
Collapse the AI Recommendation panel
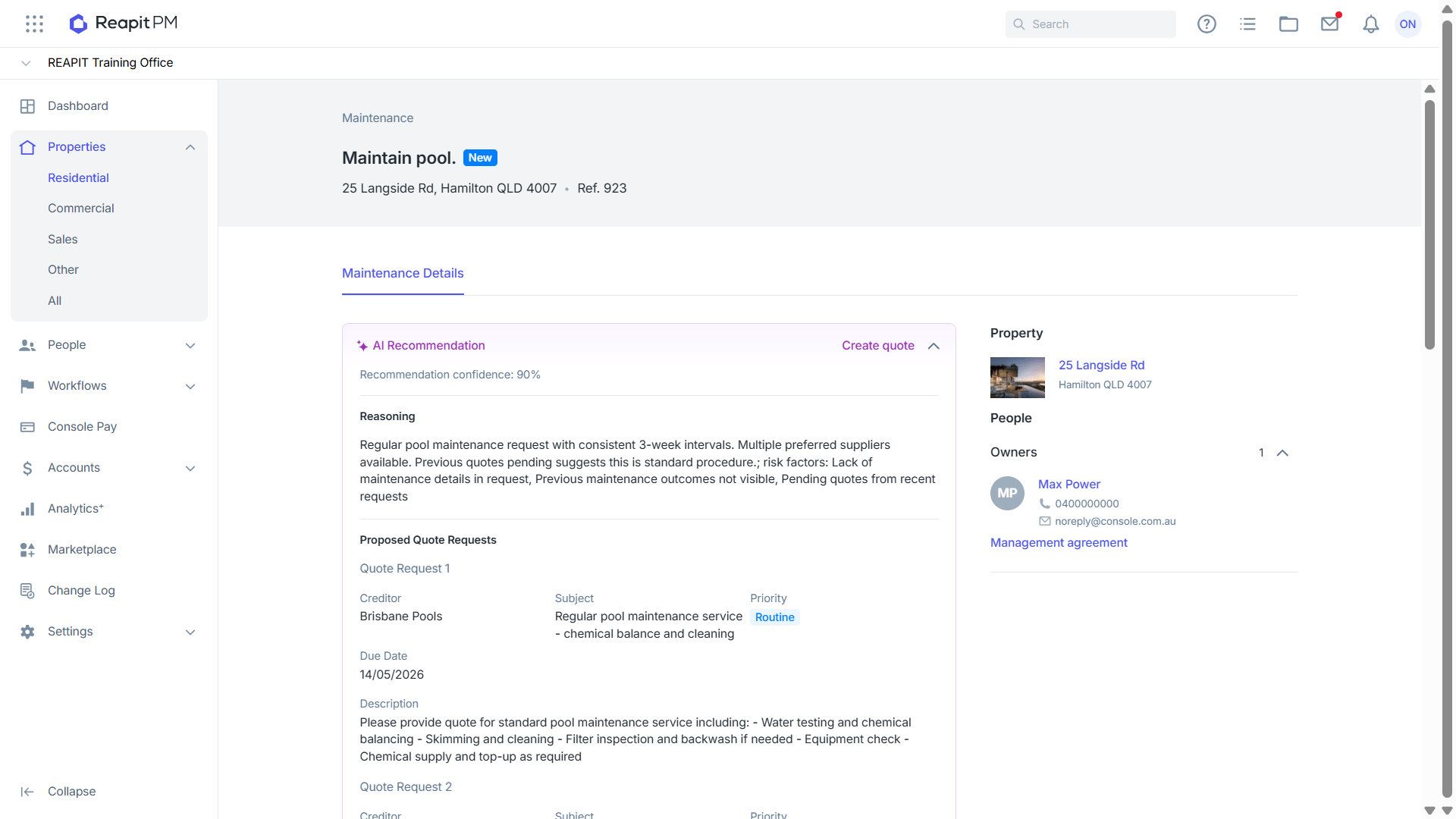click(x=934, y=346)
